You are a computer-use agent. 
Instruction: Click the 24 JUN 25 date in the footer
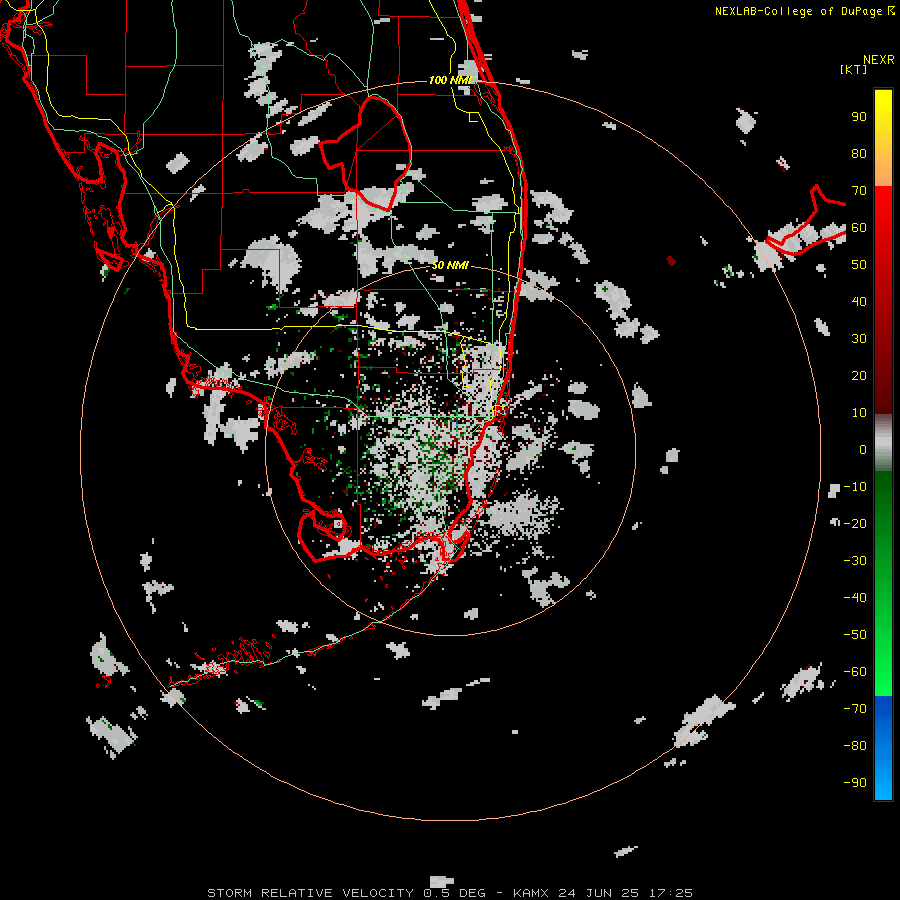(598, 893)
